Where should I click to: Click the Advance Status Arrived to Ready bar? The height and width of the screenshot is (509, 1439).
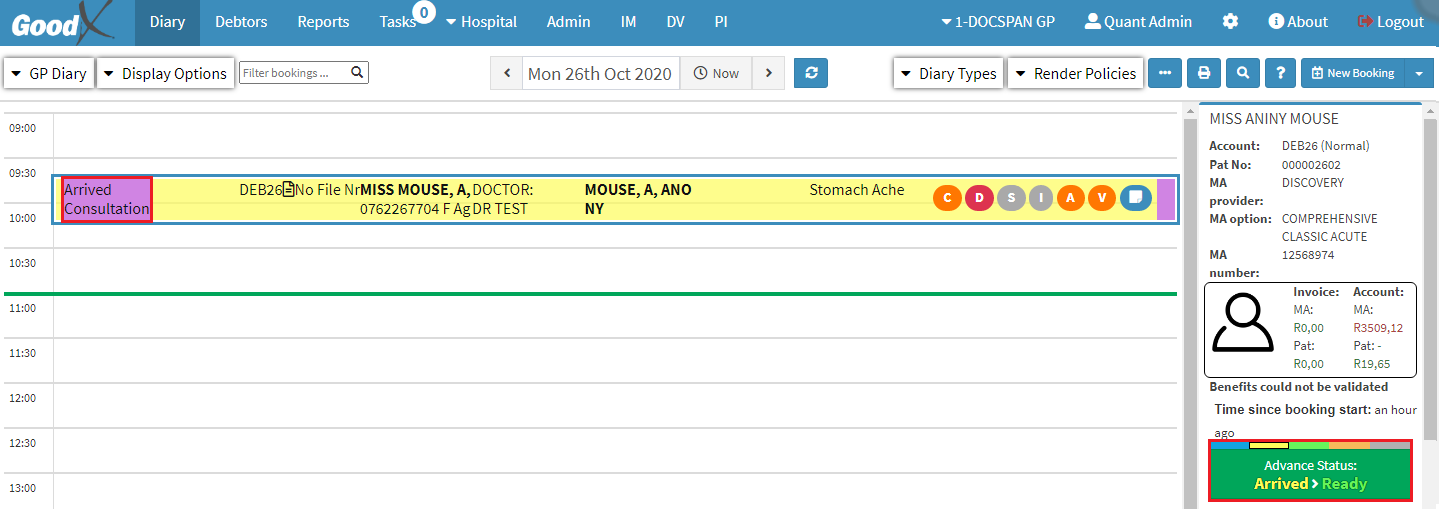click(1310, 475)
